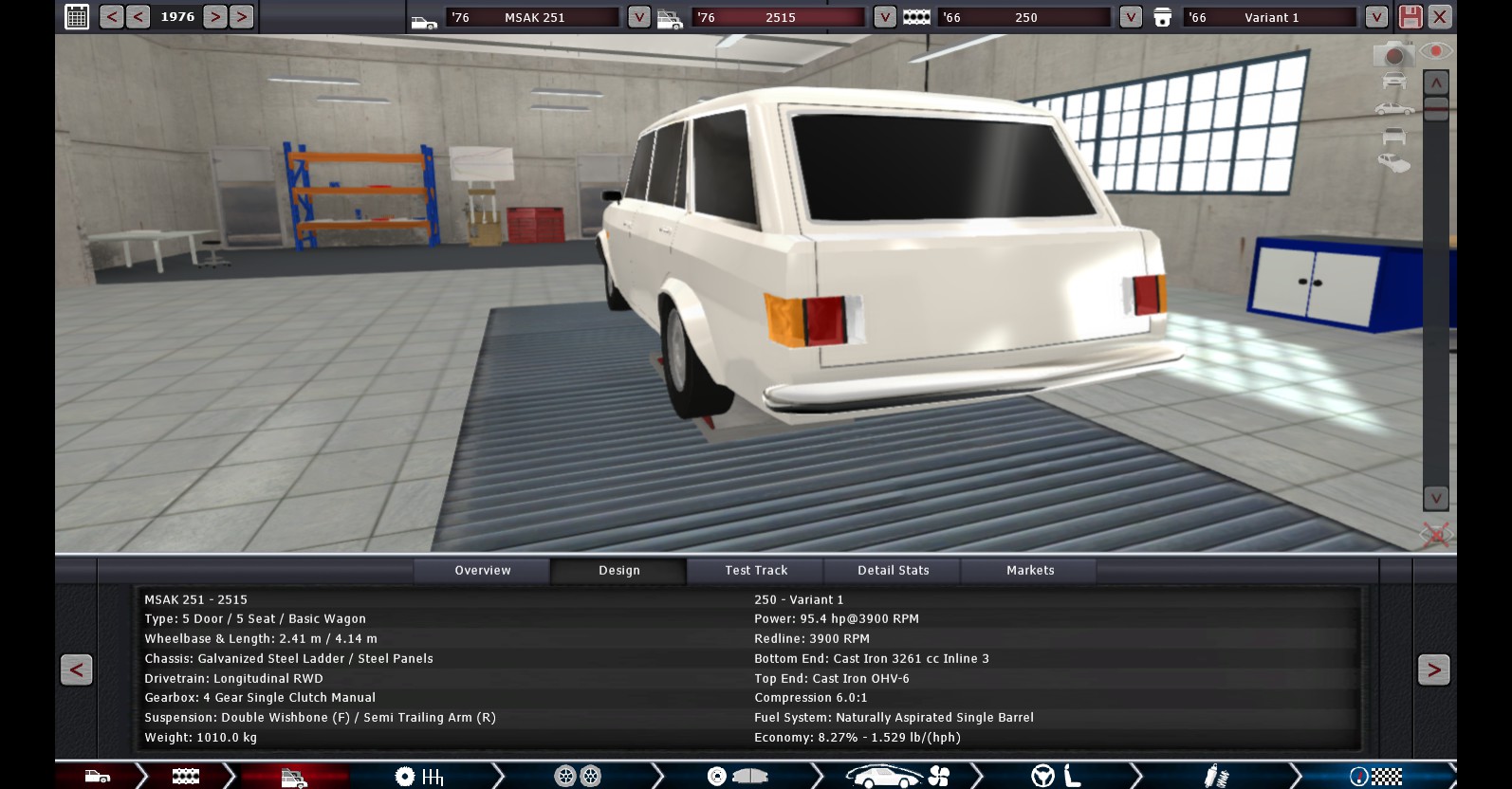
Task: Click the camera screenshot icon
Action: point(1393,54)
